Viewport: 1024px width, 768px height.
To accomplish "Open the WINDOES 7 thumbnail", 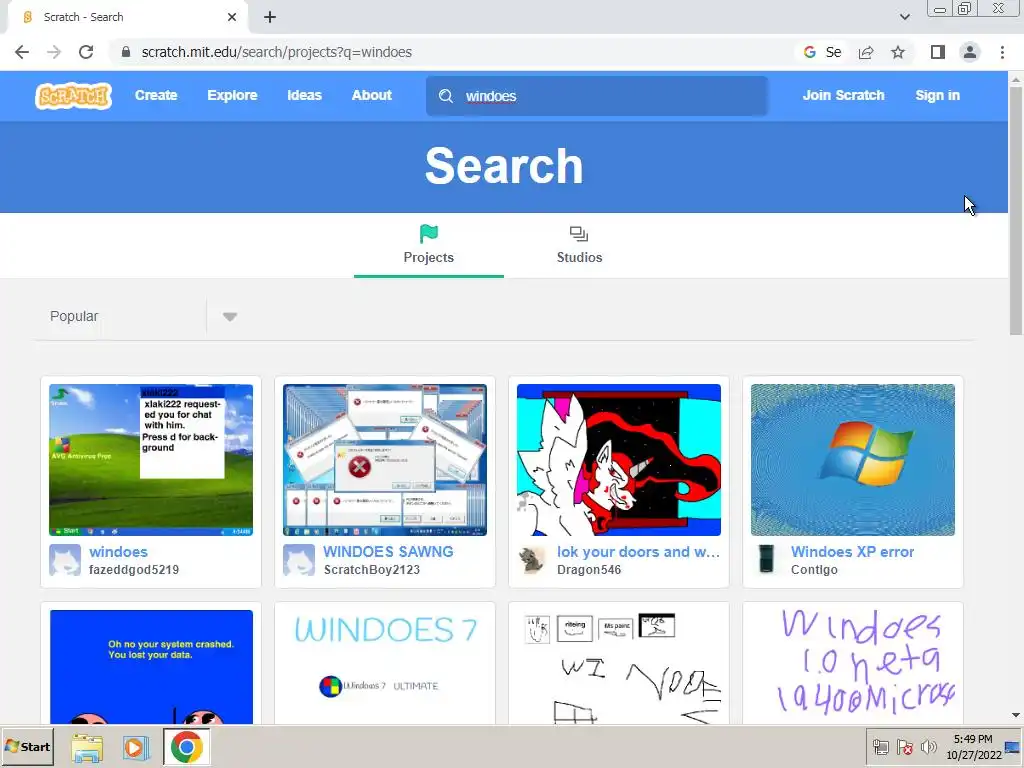I will point(385,667).
